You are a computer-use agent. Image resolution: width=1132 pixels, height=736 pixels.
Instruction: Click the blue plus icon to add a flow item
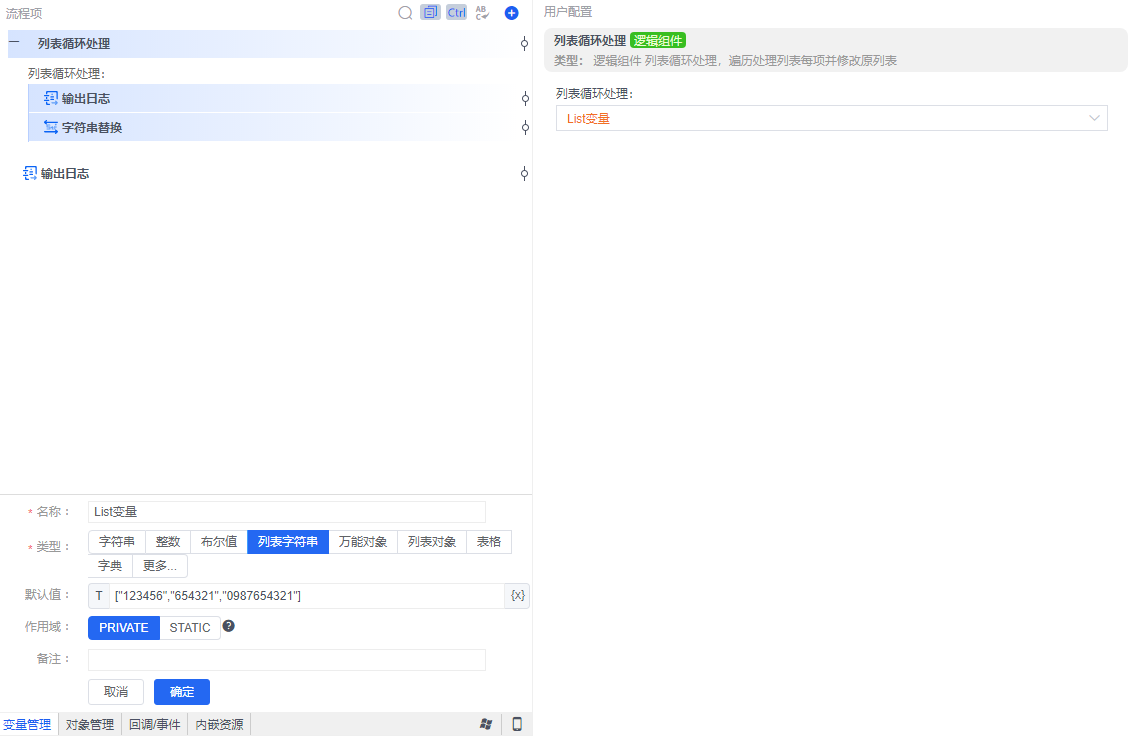click(511, 12)
